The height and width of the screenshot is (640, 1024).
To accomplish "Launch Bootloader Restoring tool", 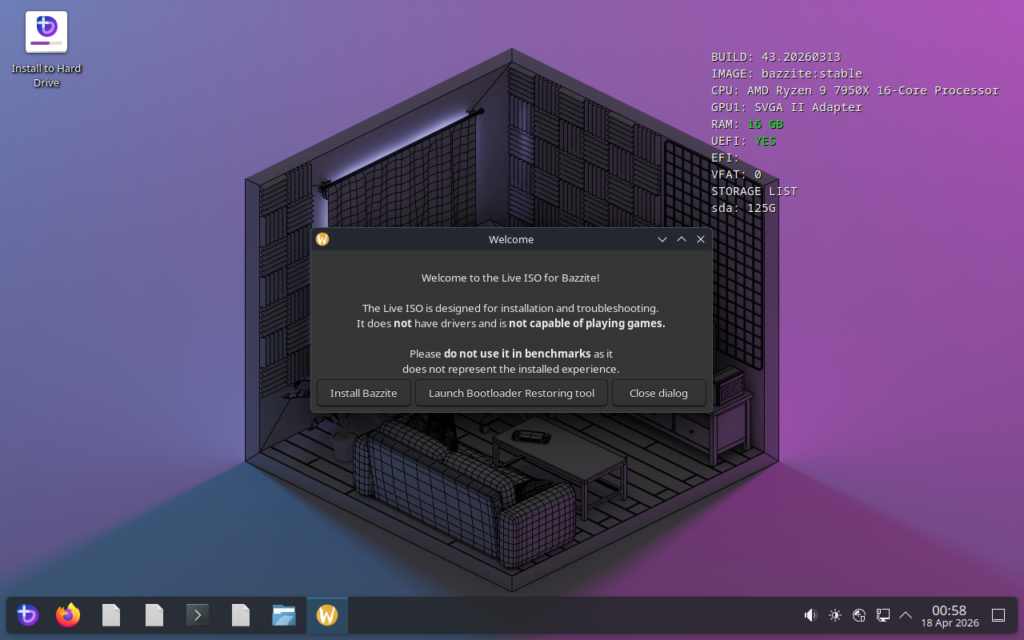I will coord(511,393).
